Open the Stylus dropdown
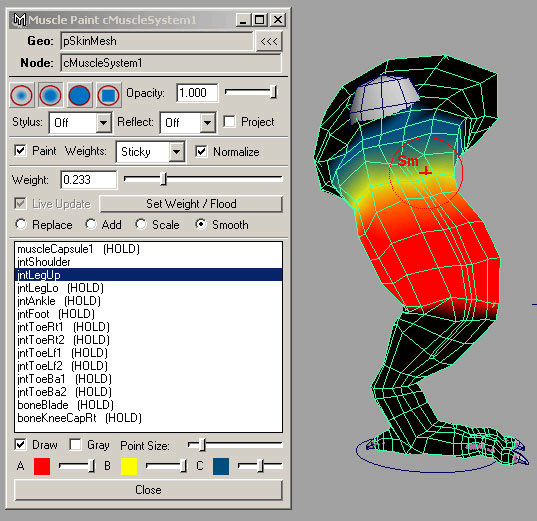 click(80, 122)
